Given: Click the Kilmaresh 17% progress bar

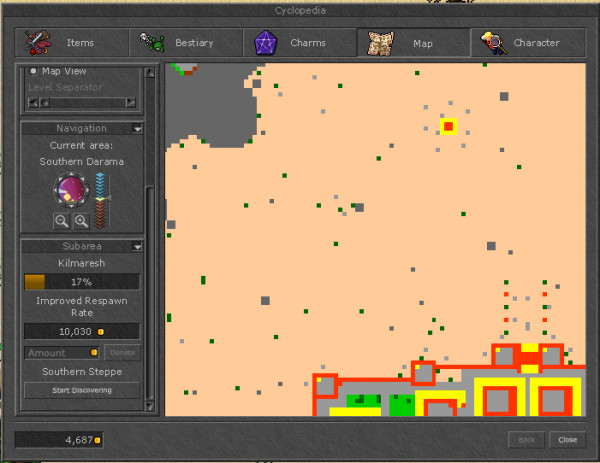Looking at the screenshot, I should 82,282.
